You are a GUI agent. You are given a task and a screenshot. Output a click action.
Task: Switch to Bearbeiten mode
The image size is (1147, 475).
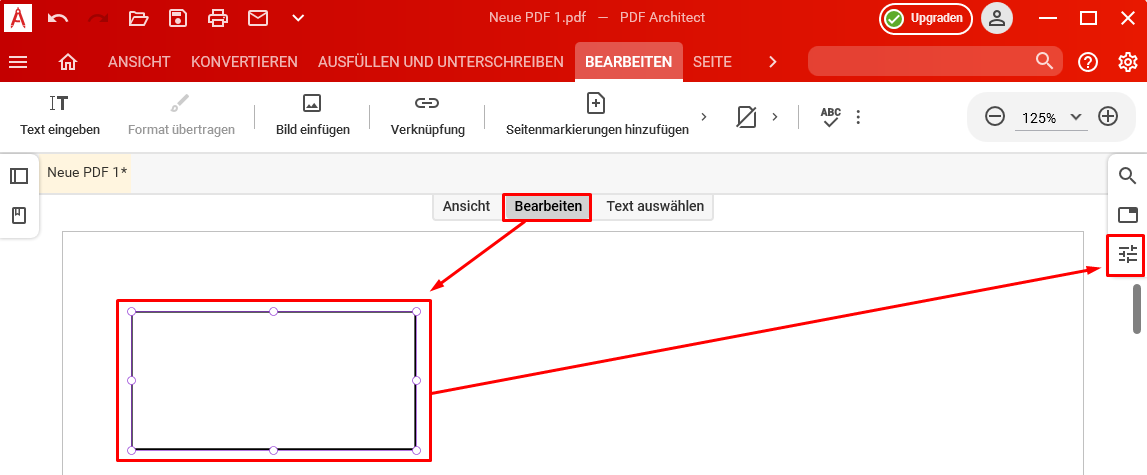[548, 206]
